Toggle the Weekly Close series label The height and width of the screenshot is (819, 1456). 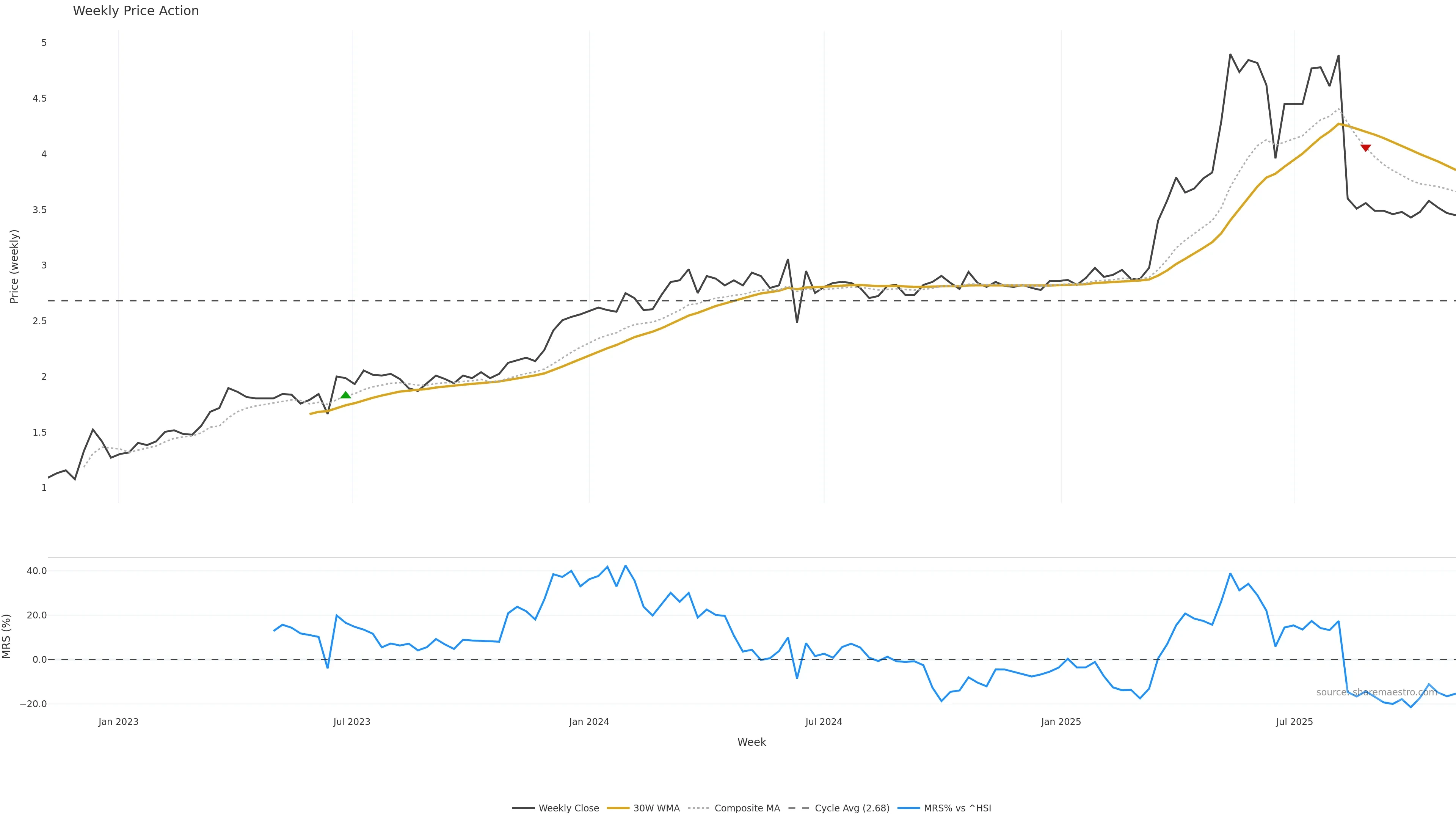tap(569, 808)
